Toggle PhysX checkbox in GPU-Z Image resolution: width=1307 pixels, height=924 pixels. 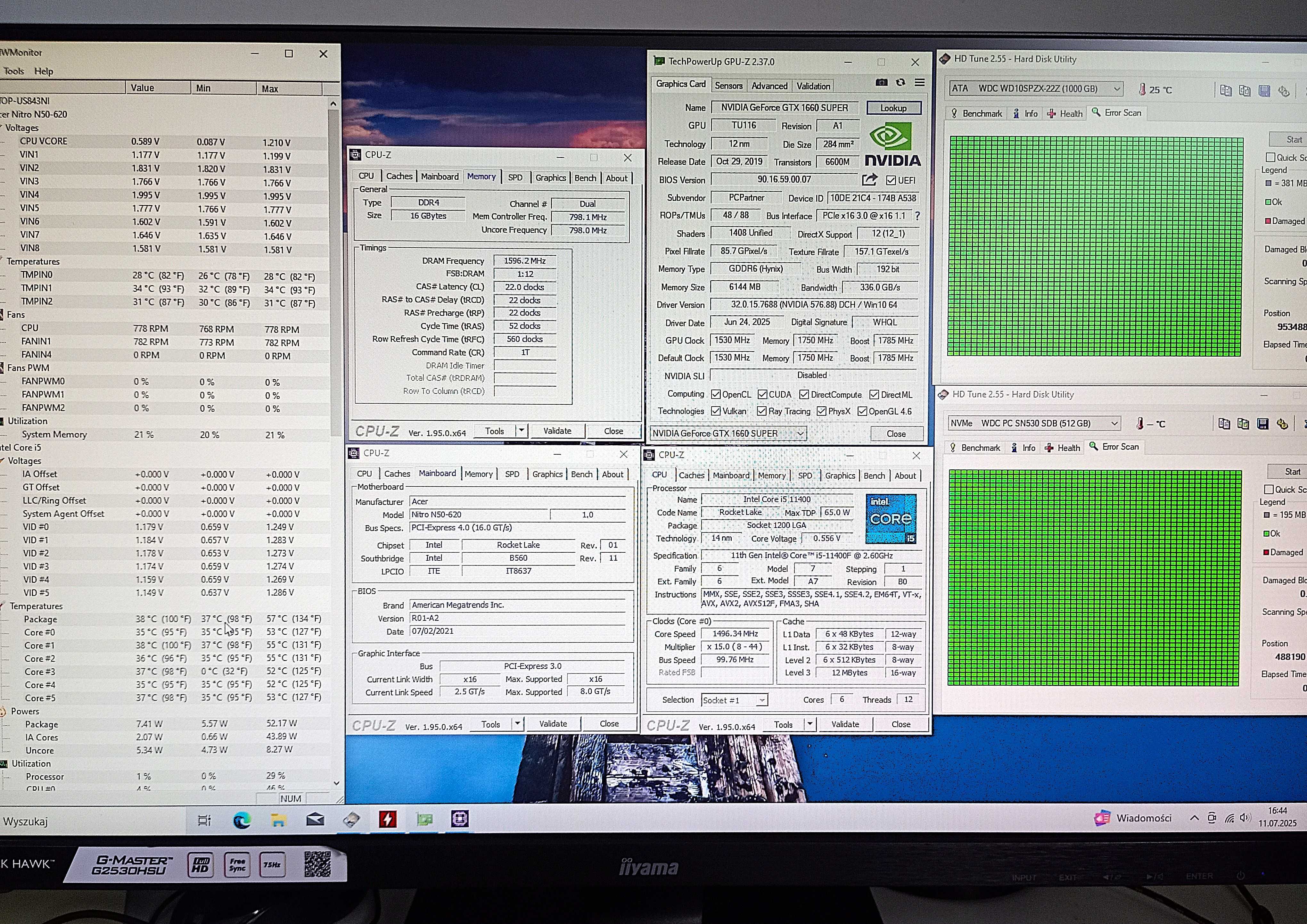point(821,411)
